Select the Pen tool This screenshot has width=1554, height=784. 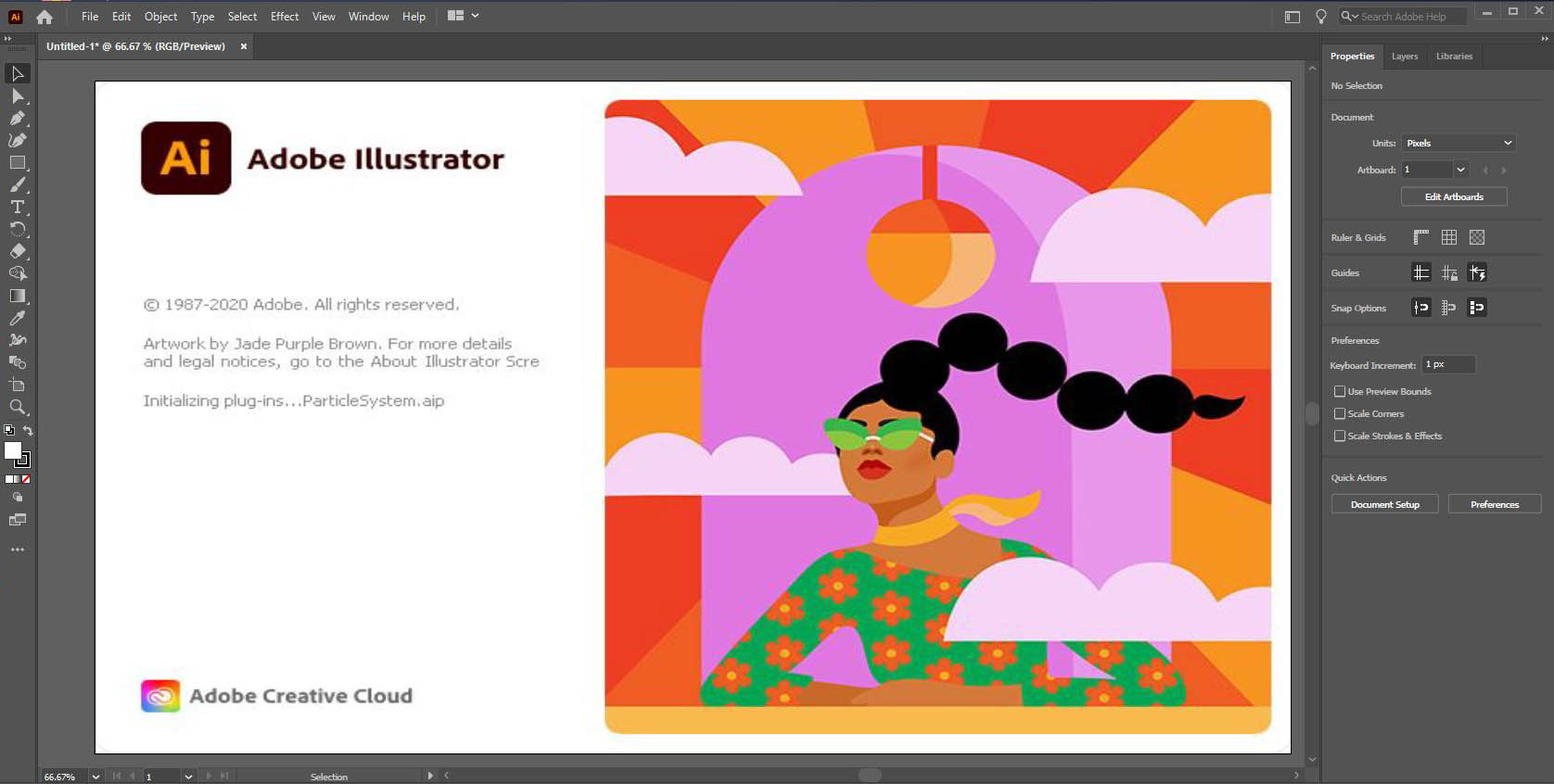pyautogui.click(x=17, y=118)
